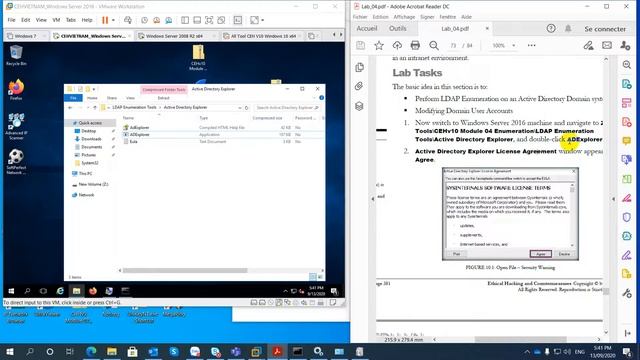Open the power options dropdown beside pause
Image resolution: width=640 pixels, height=360 pixels.
point(113,20)
